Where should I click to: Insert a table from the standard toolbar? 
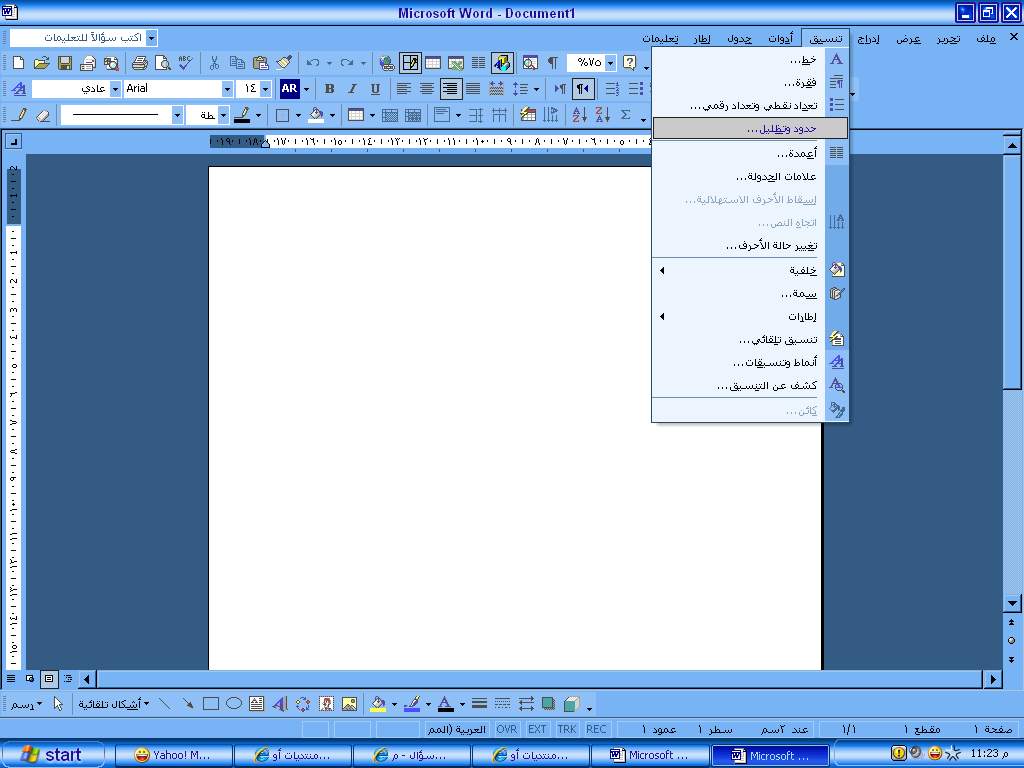pyautogui.click(x=433, y=63)
